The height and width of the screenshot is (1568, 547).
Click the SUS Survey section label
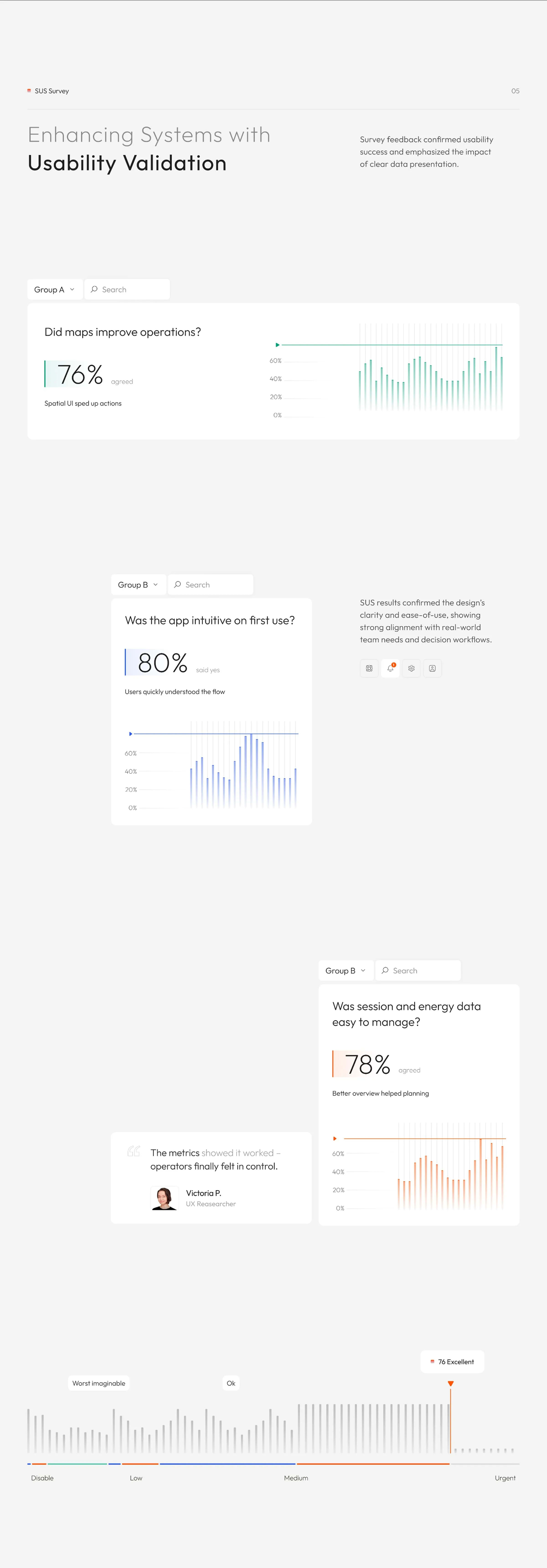click(x=51, y=91)
